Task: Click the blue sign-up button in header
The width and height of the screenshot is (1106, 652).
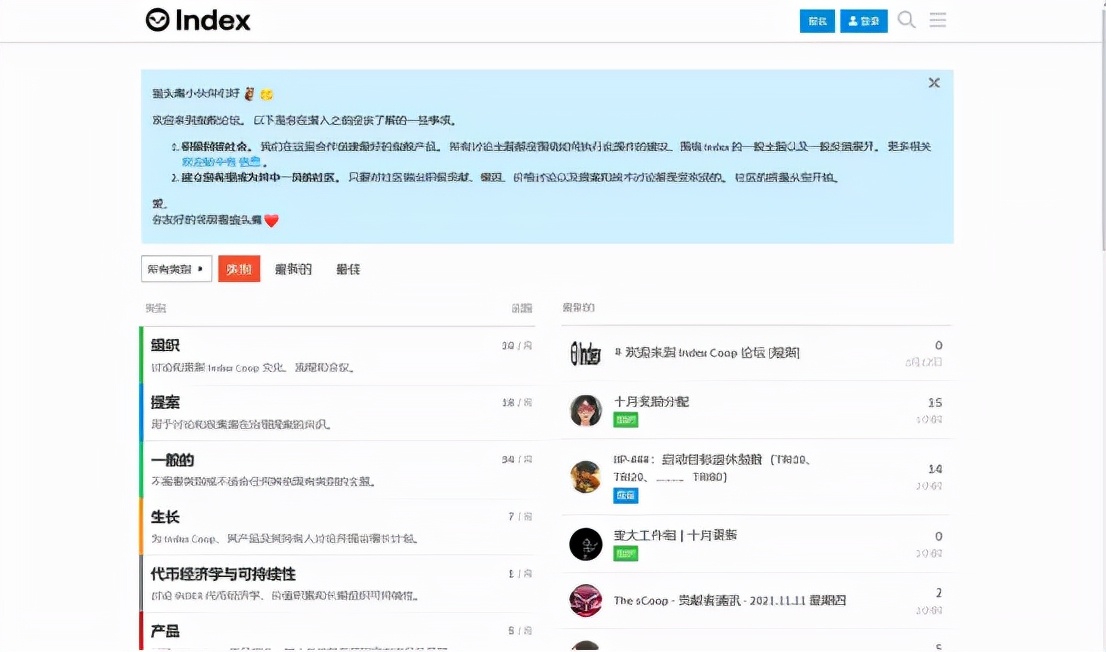Action: [816, 20]
